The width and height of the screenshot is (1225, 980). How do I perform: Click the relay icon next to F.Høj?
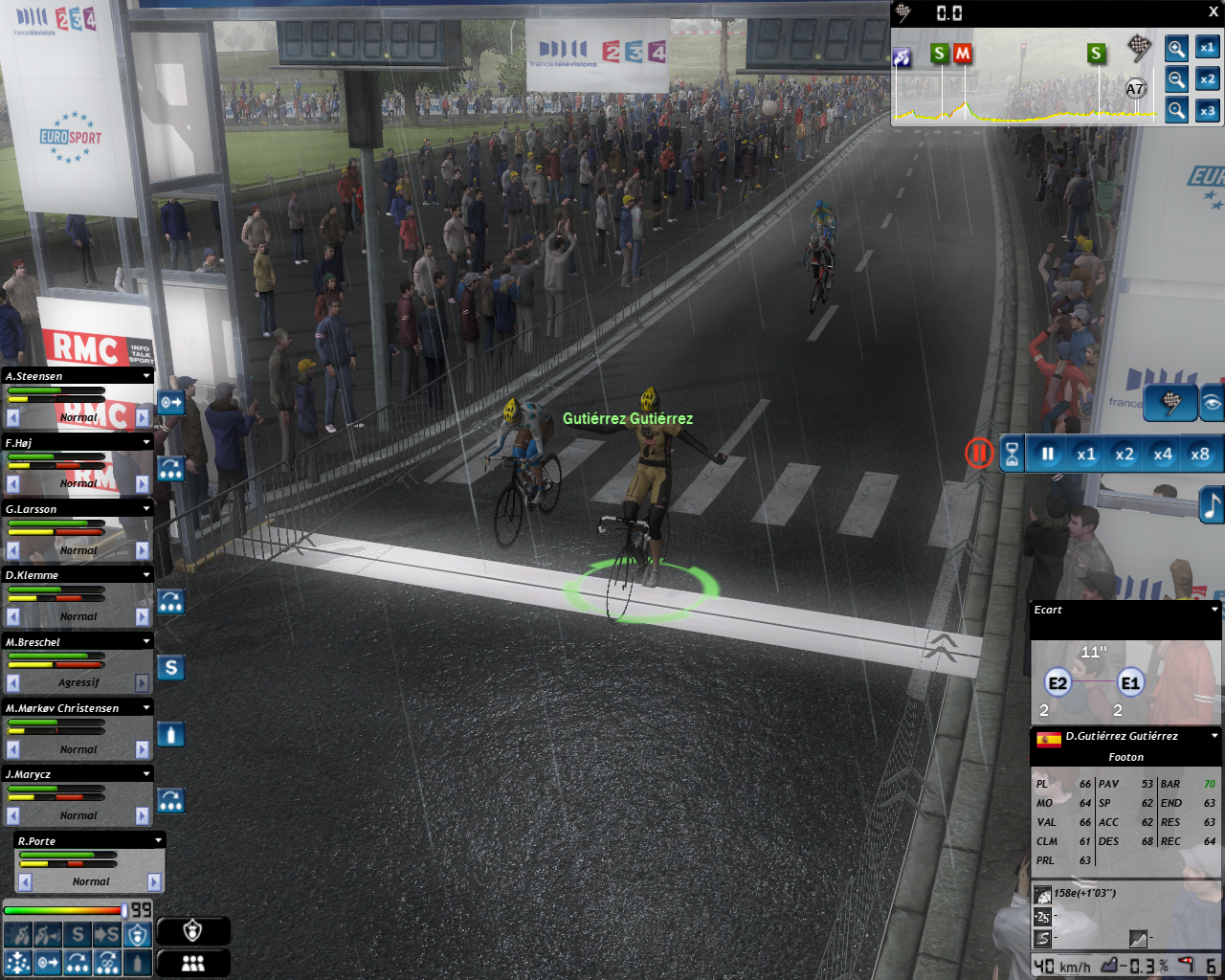pos(170,469)
